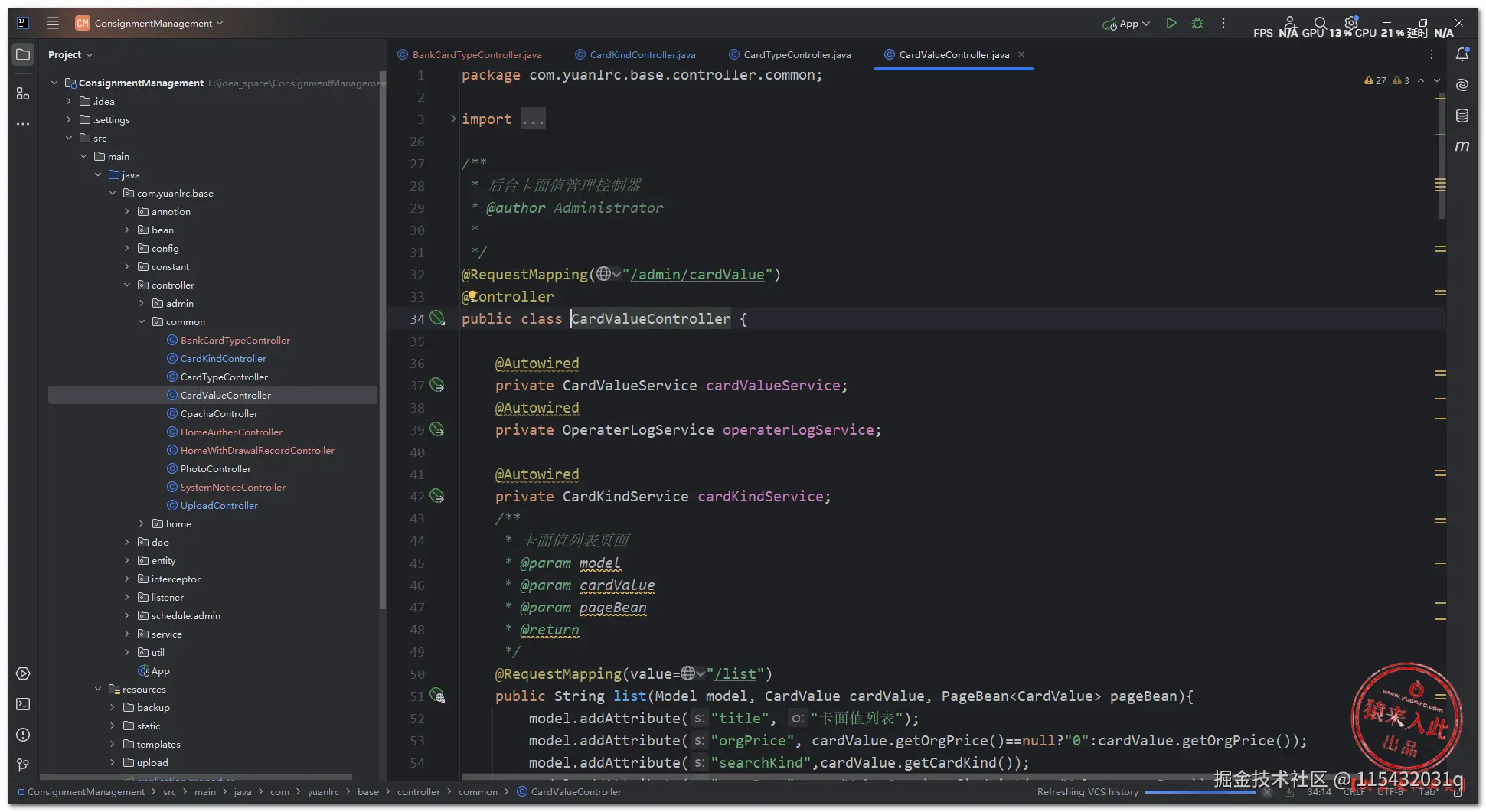The image size is (1486, 812).
Task: Collapse the controller package
Action: tap(127, 285)
